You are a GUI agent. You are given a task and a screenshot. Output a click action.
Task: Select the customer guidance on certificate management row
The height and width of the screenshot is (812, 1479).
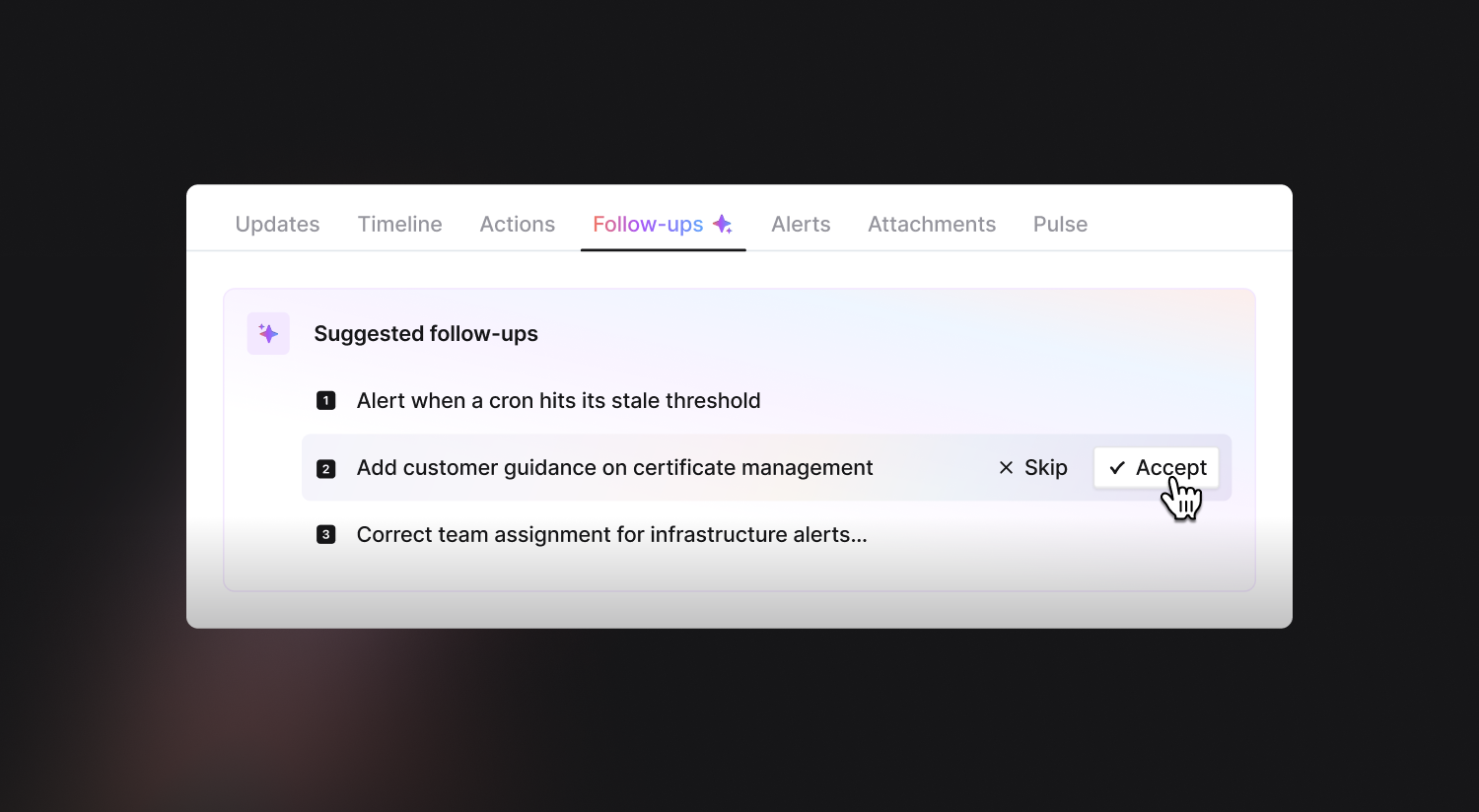tap(766, 468)
